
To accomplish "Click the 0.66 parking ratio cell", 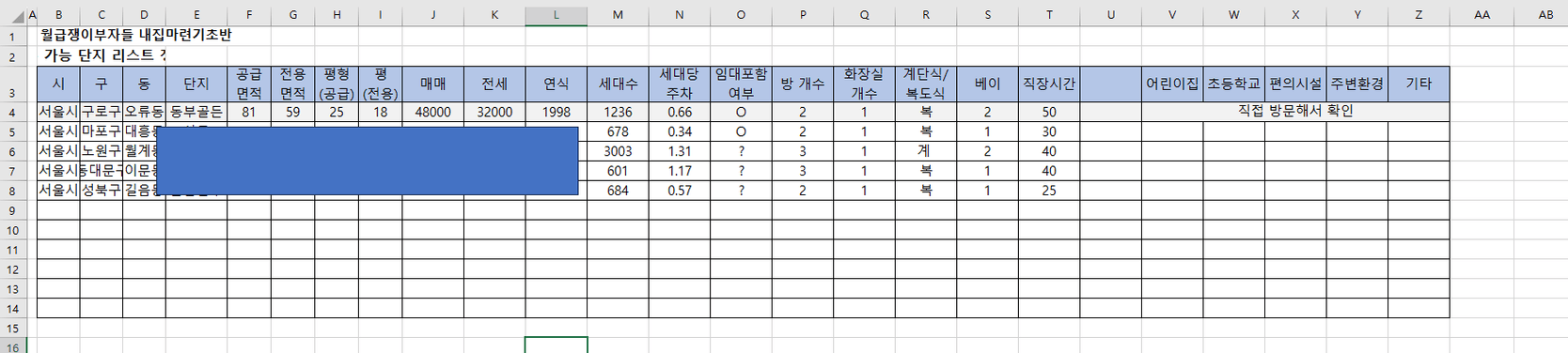I will point(680,112).
